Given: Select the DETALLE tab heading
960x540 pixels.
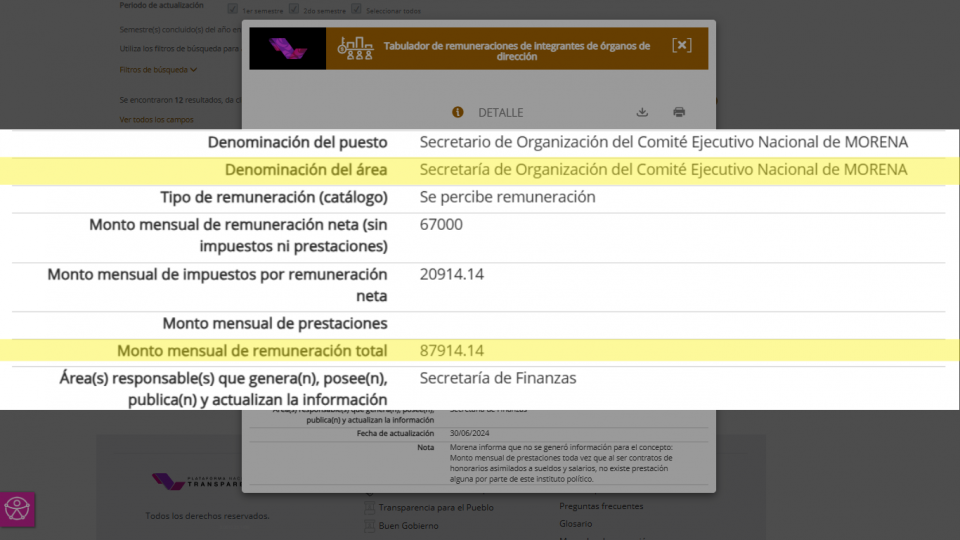Looking at the screenshot, I should coord(500,112).
